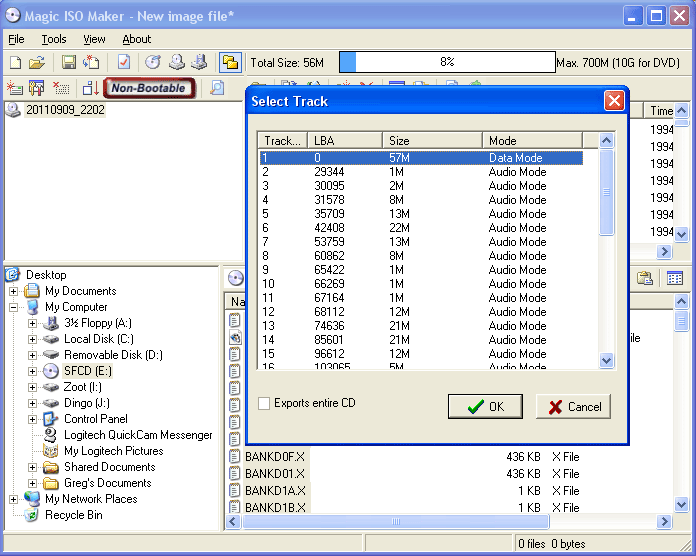The image size is (696, 556).
Task: Click the New image file icon
Action: [15, 62]
